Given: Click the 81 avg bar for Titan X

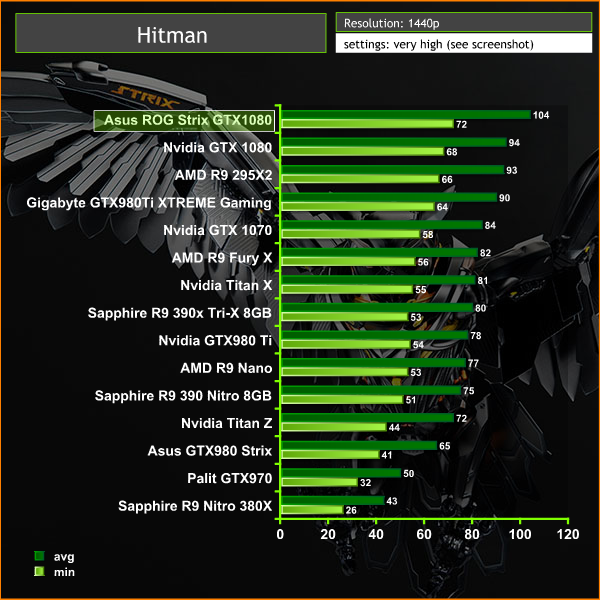Looking at the screenshot, I should coord(378,280).
